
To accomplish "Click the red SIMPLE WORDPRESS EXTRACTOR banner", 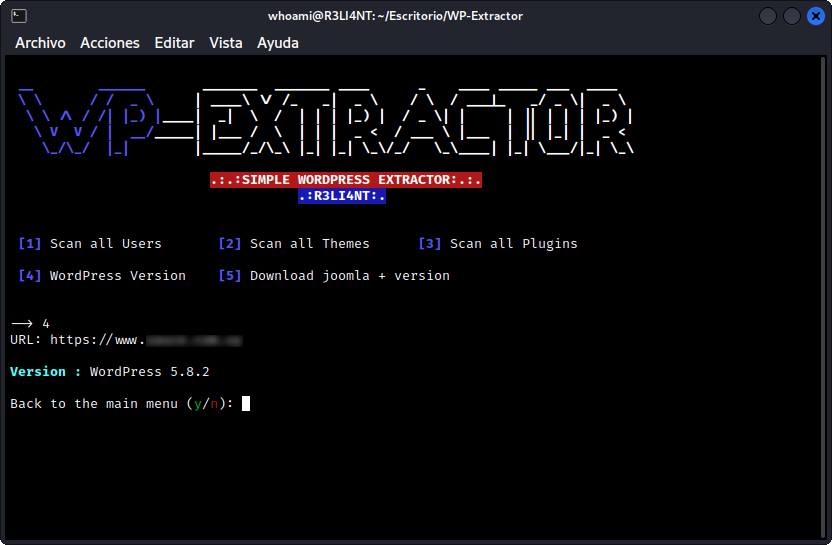I will [346, 180].
